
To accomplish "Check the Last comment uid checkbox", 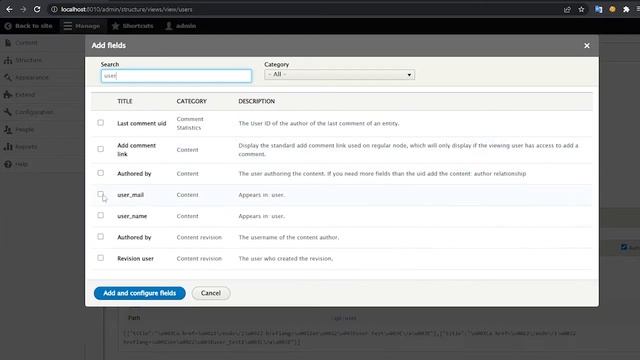I will (x=100, y=123).
